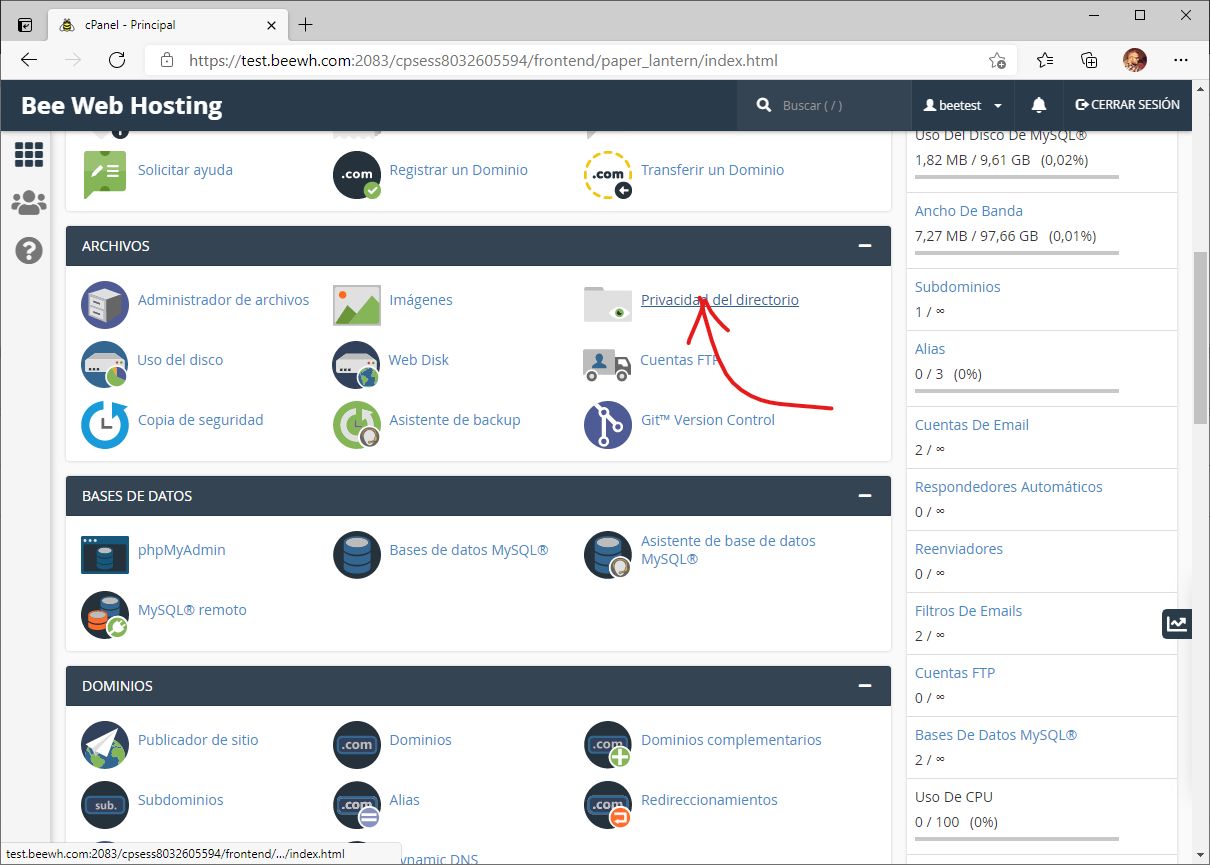Viewport: 1210px width, 865px height.
Task: Add this page to favorites star icon
Action: click(997, 60)
